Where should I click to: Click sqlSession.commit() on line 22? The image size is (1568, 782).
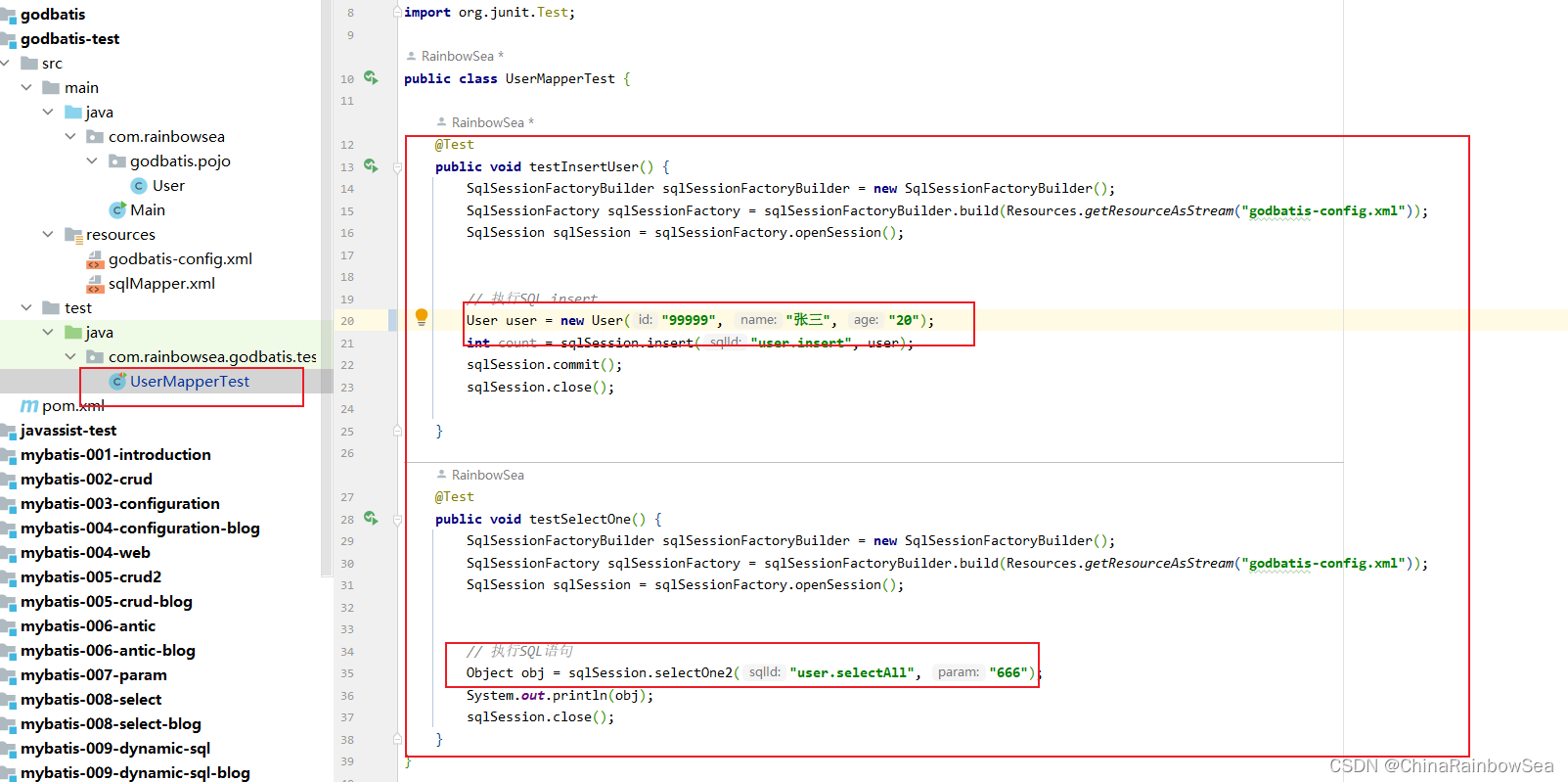click(x=544, y=365)
